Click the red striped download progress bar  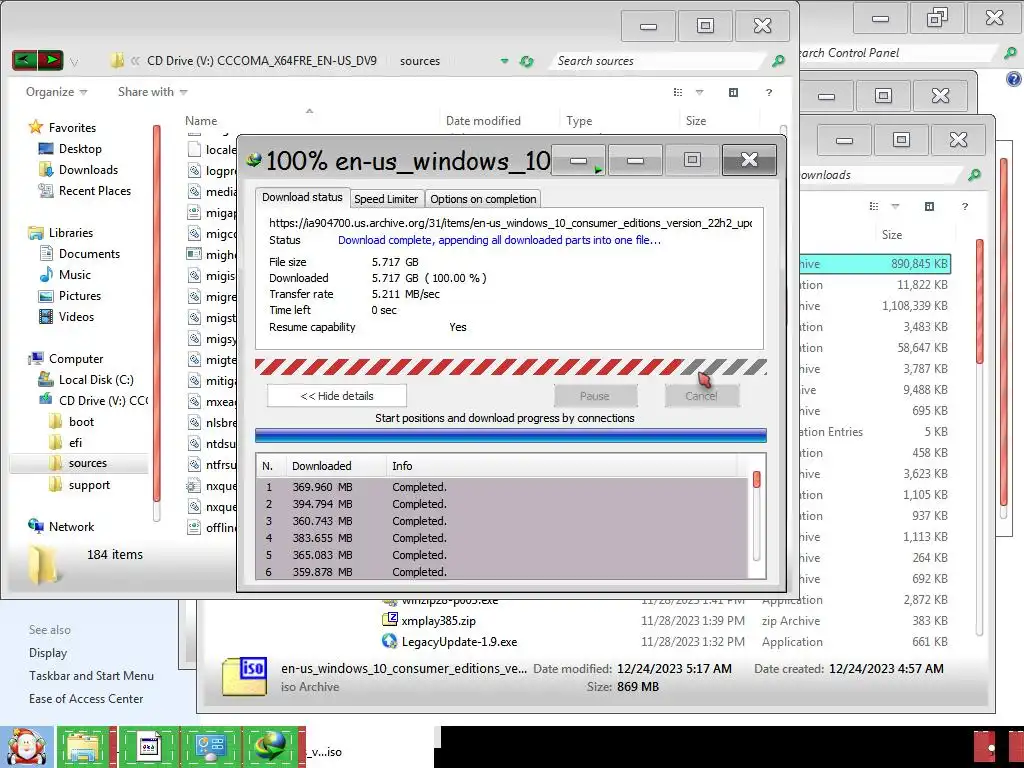[511, 366]
